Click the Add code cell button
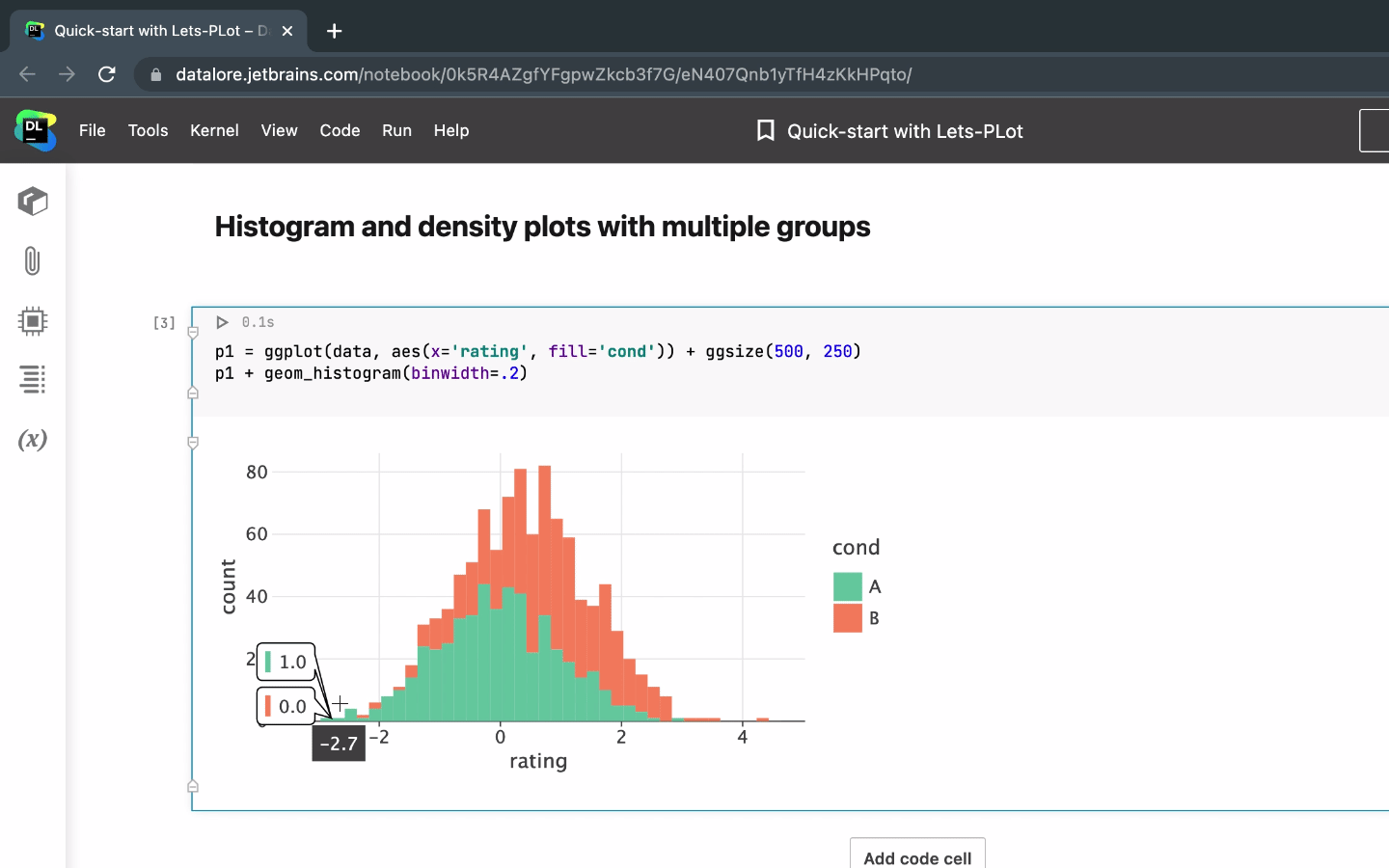 [916, 858]
